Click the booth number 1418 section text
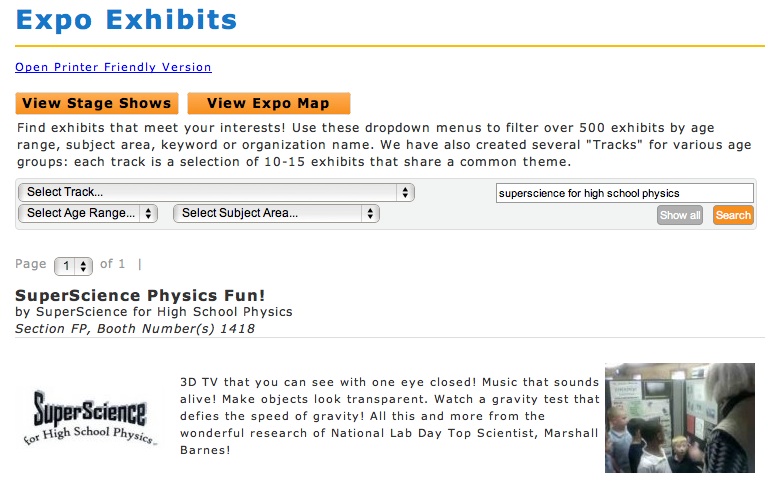The width and height of the screenshot is (768, 485). point(135,328)
